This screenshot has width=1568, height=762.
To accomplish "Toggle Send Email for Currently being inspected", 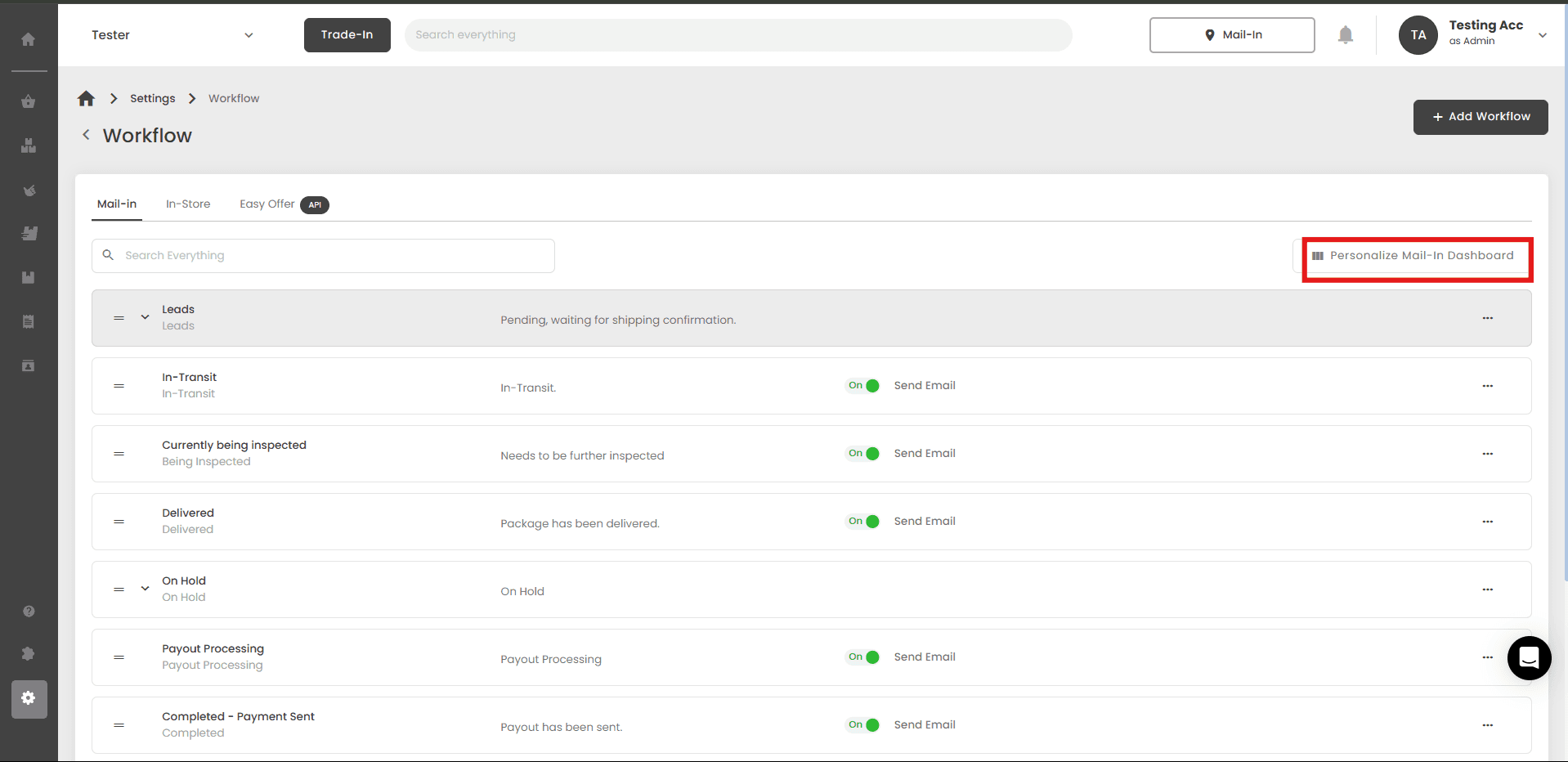I will click(862, 454).
